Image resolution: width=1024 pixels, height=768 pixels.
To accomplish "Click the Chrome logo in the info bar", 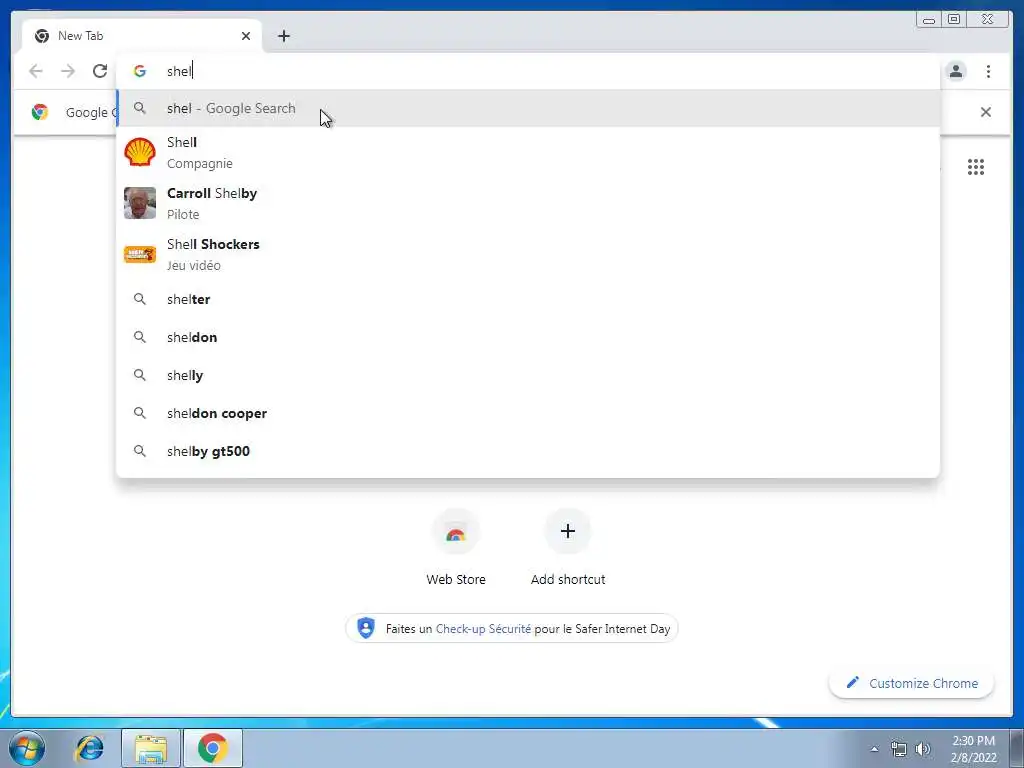I will [40, 112].
